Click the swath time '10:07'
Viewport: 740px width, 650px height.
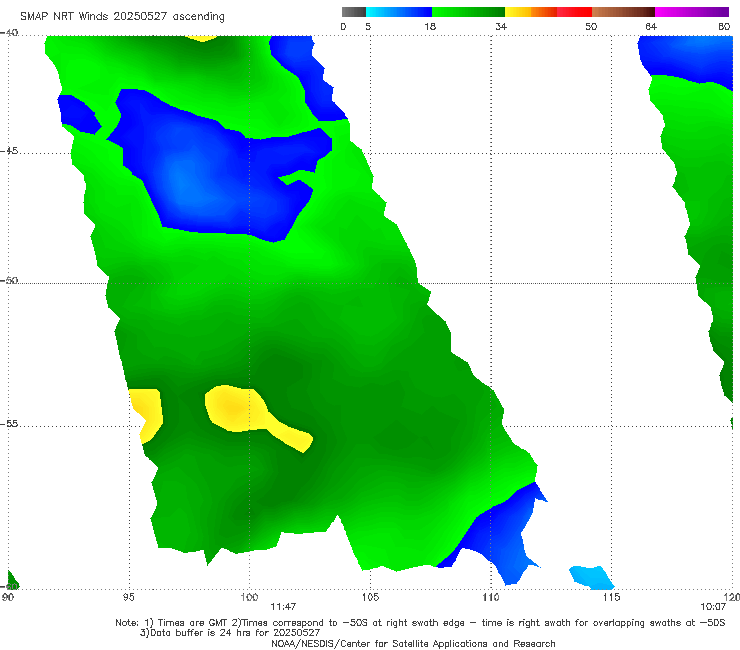click(713, 607)
